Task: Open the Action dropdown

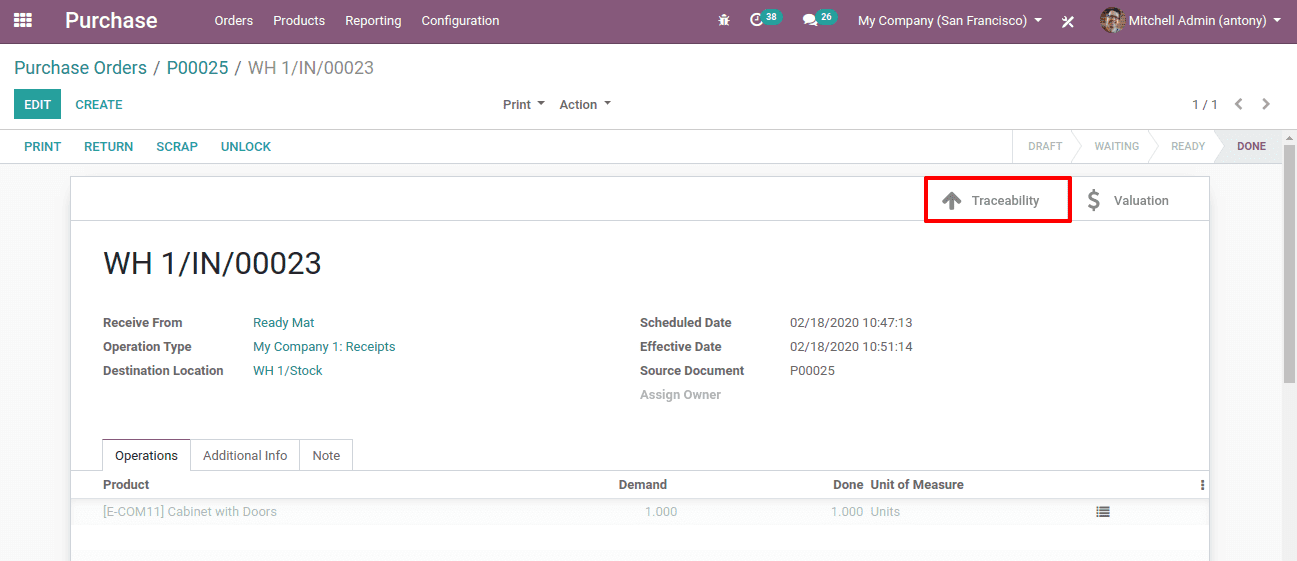Action: 585,104
